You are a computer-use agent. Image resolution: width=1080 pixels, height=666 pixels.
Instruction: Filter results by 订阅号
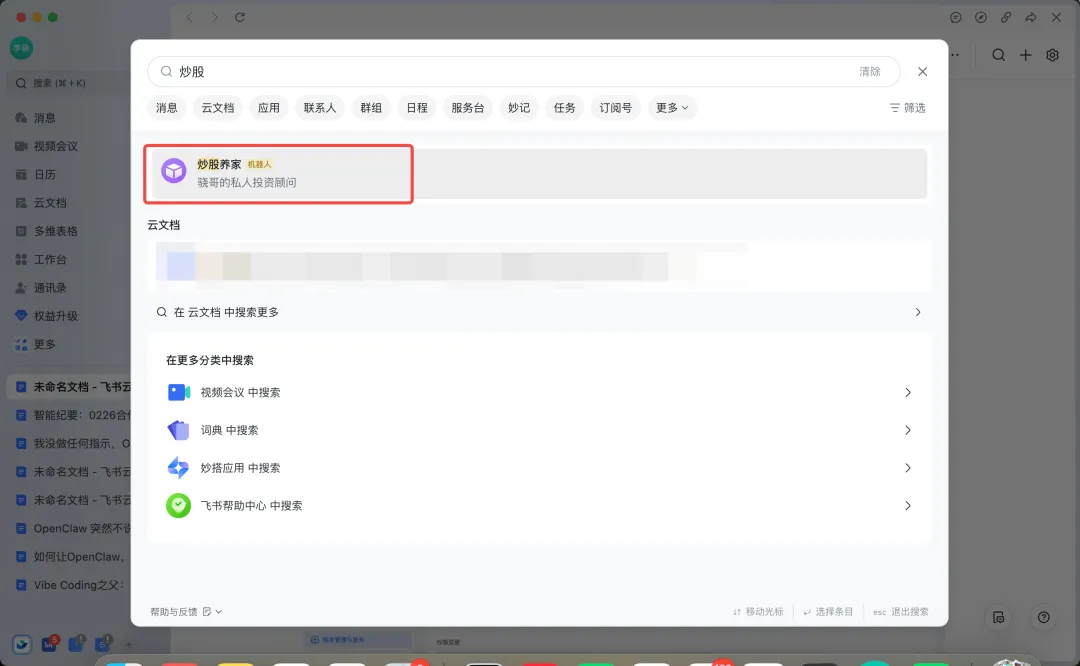tap(615, 107)
